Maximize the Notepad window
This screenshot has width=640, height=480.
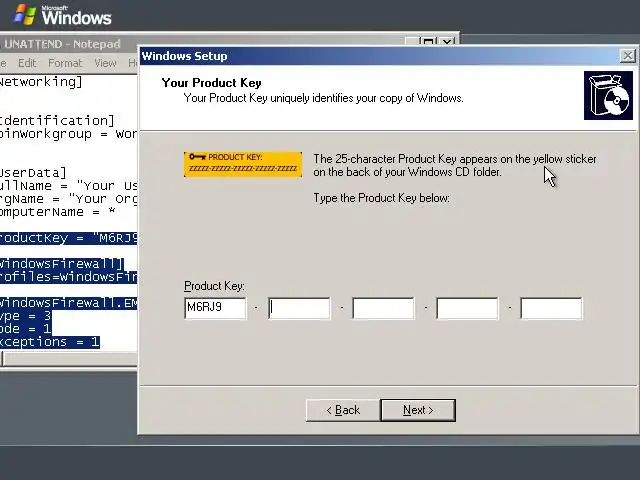click(429, 41)
